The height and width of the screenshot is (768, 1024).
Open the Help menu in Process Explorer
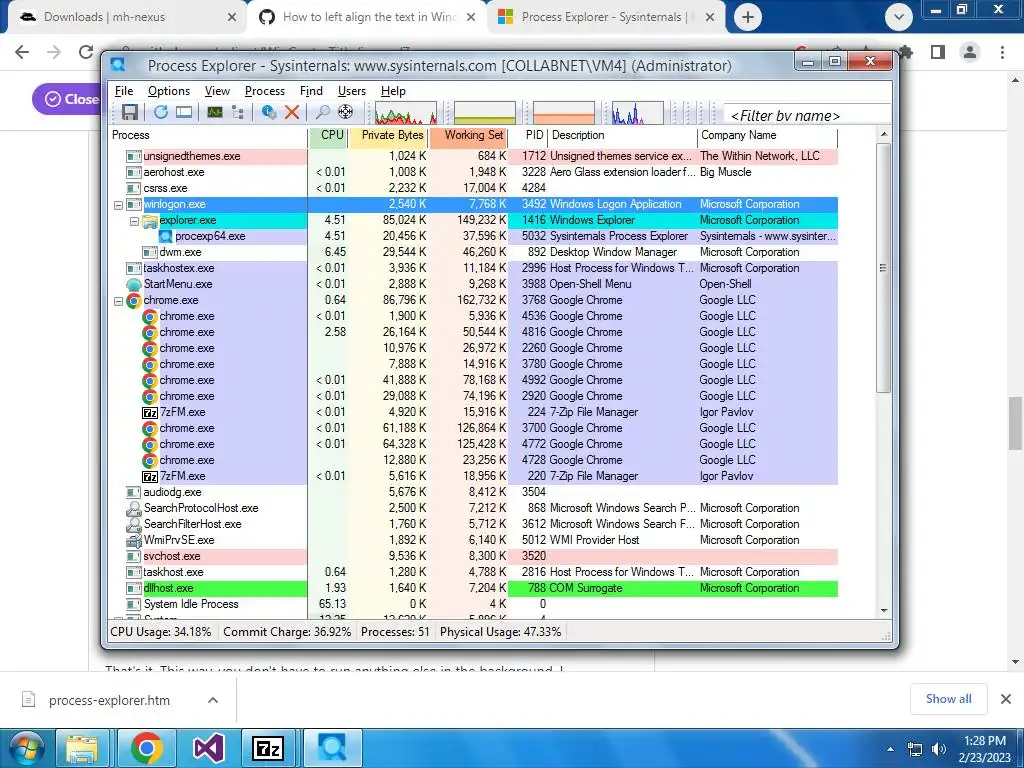[393, 91]
